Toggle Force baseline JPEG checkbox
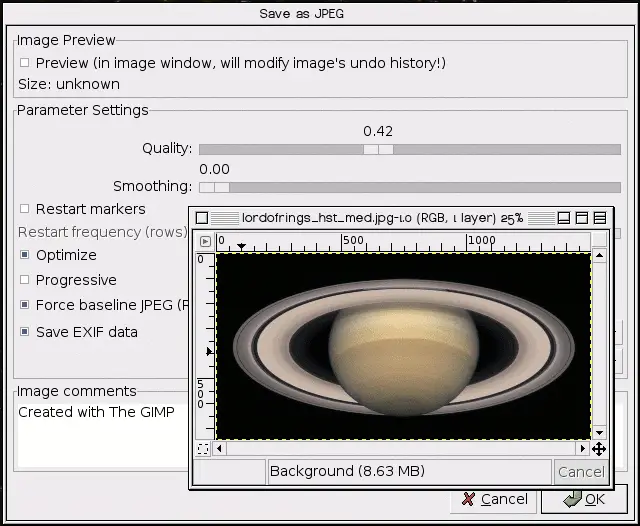This screenshot has height=526, width=640. pyautogui.click(x=25, y=305)
